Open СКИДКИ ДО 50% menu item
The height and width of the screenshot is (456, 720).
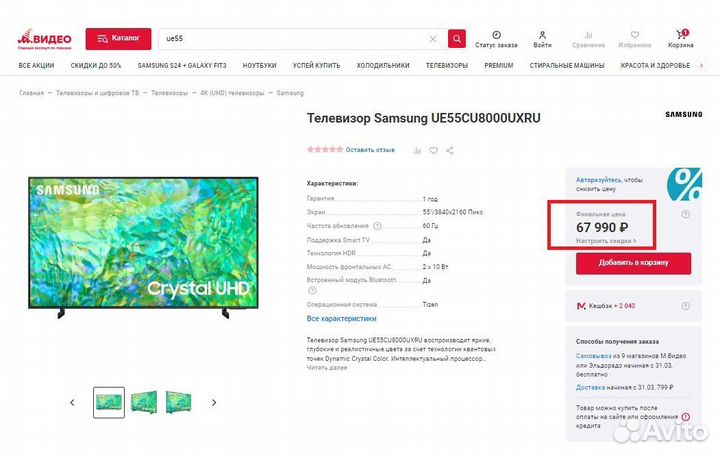[x=96, y=66]
